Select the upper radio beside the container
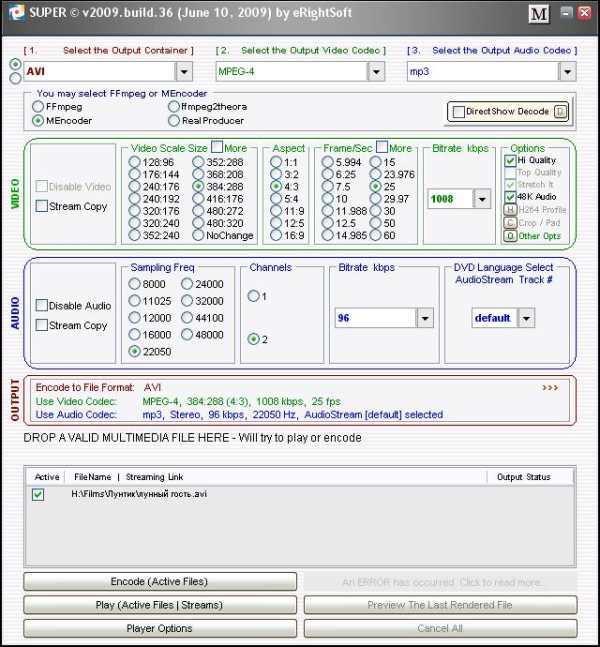Image resolution: width=600 pixels, height=647 pixels. click(x=15, y=64)
